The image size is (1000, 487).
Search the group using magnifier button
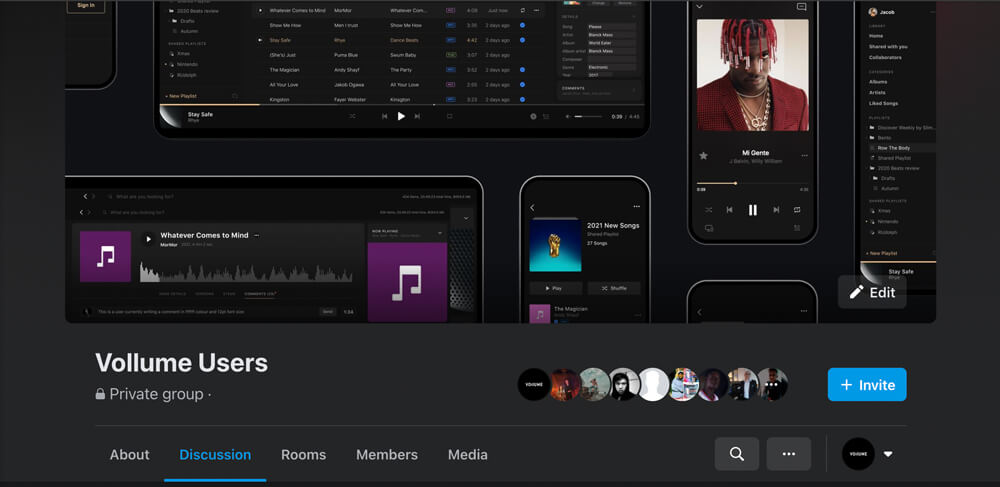(737, 454)
